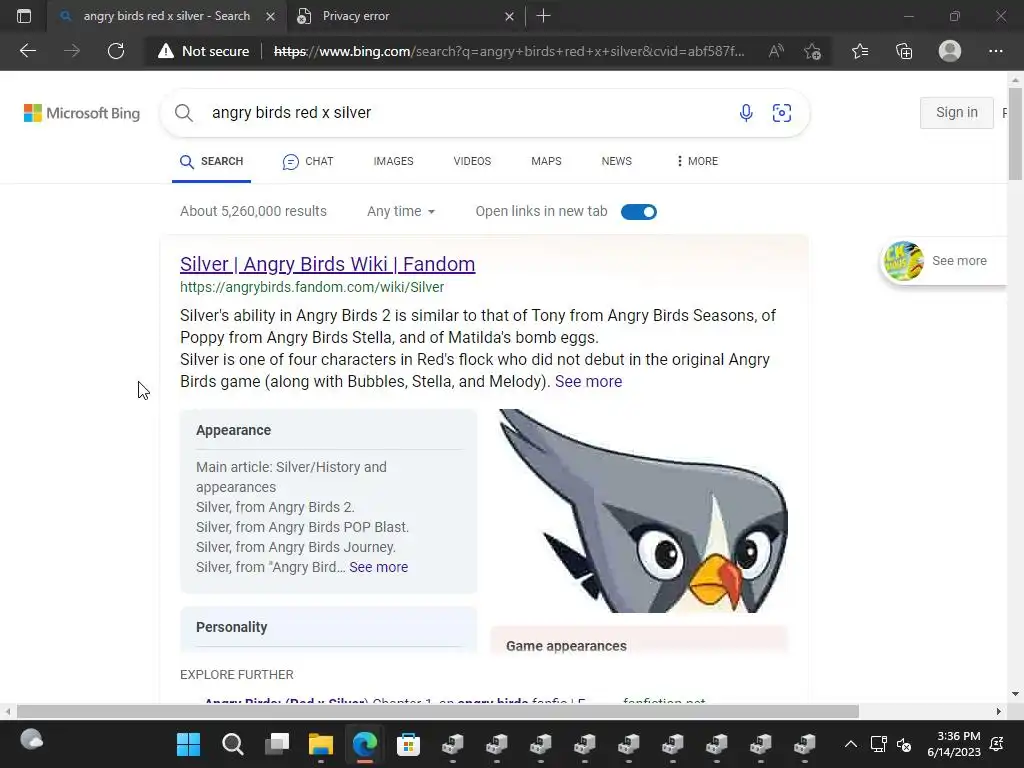
Task: Close the Privacy error tab
Action: (509, 16)
